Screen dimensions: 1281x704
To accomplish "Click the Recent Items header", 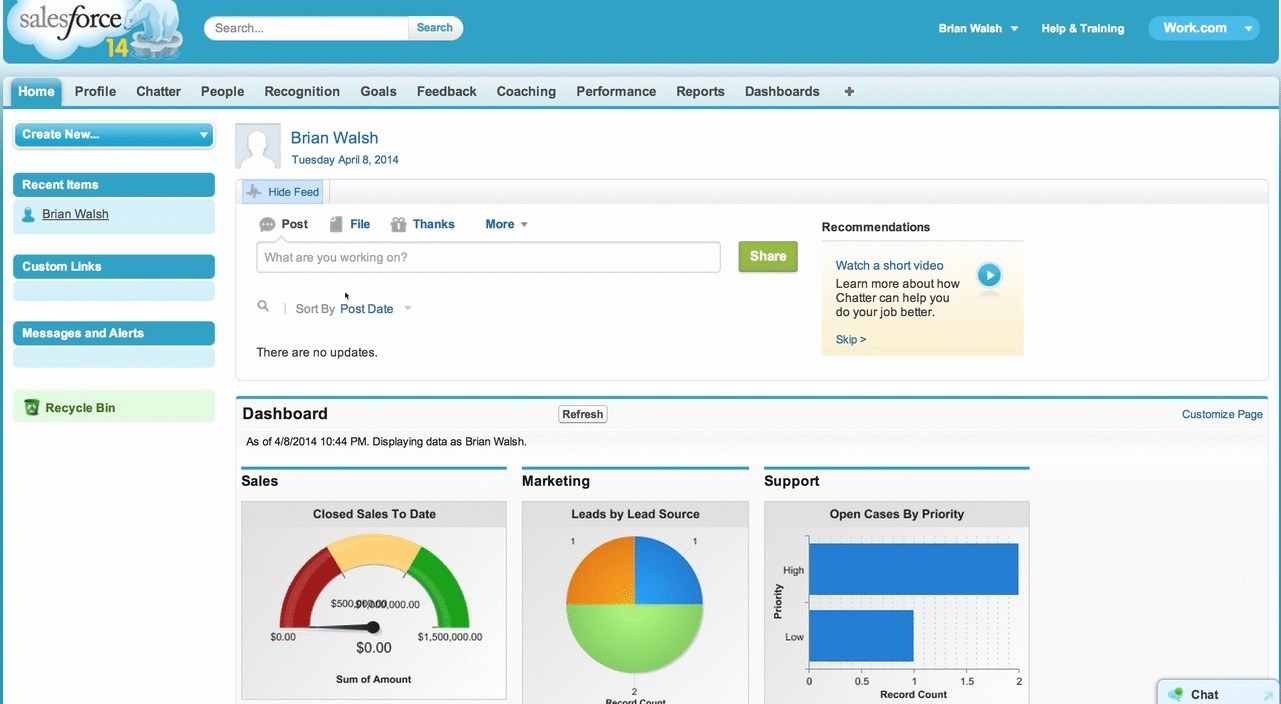I will [x=114, y=184].
